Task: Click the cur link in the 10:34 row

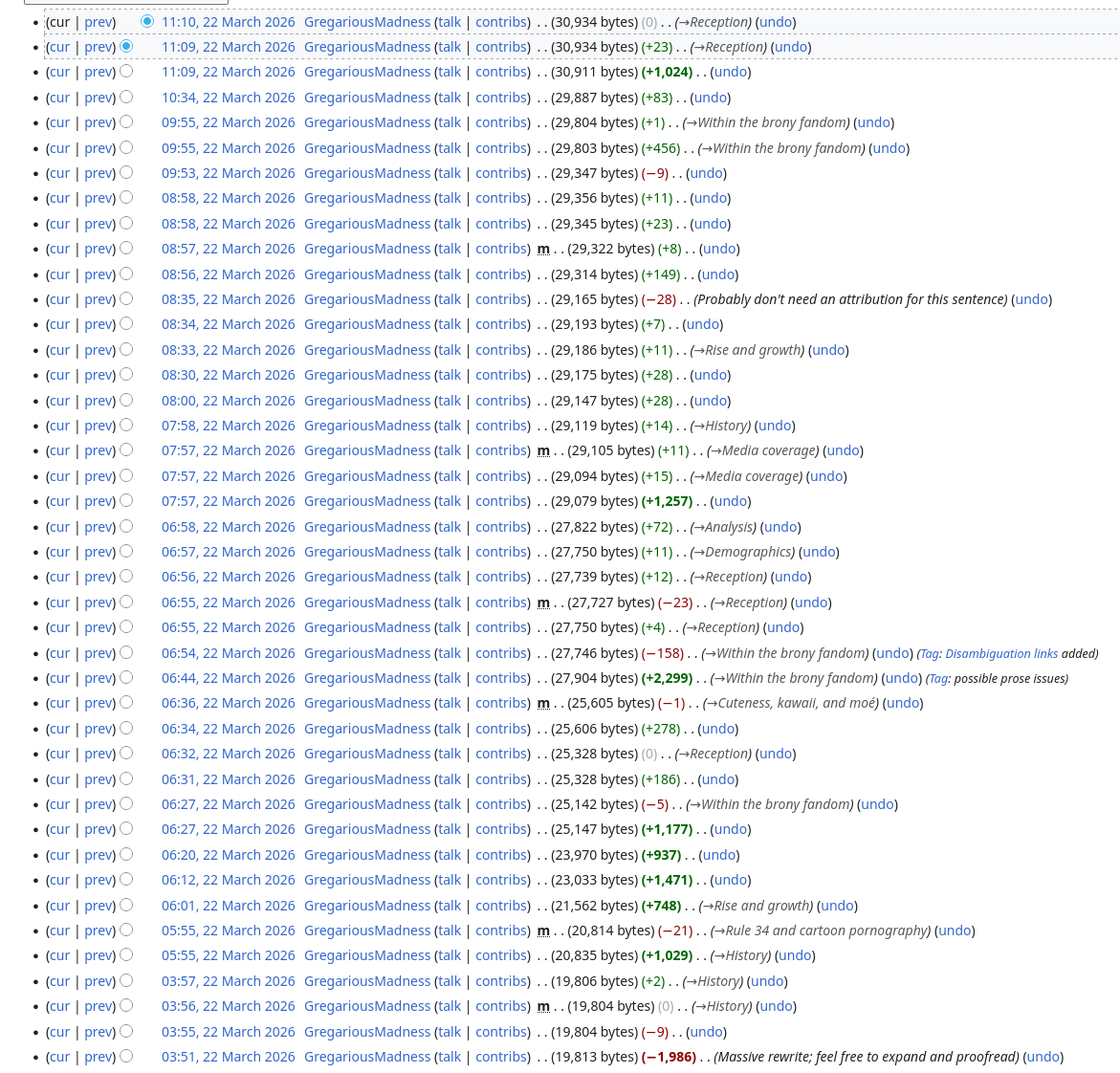Action: (59, 98)
